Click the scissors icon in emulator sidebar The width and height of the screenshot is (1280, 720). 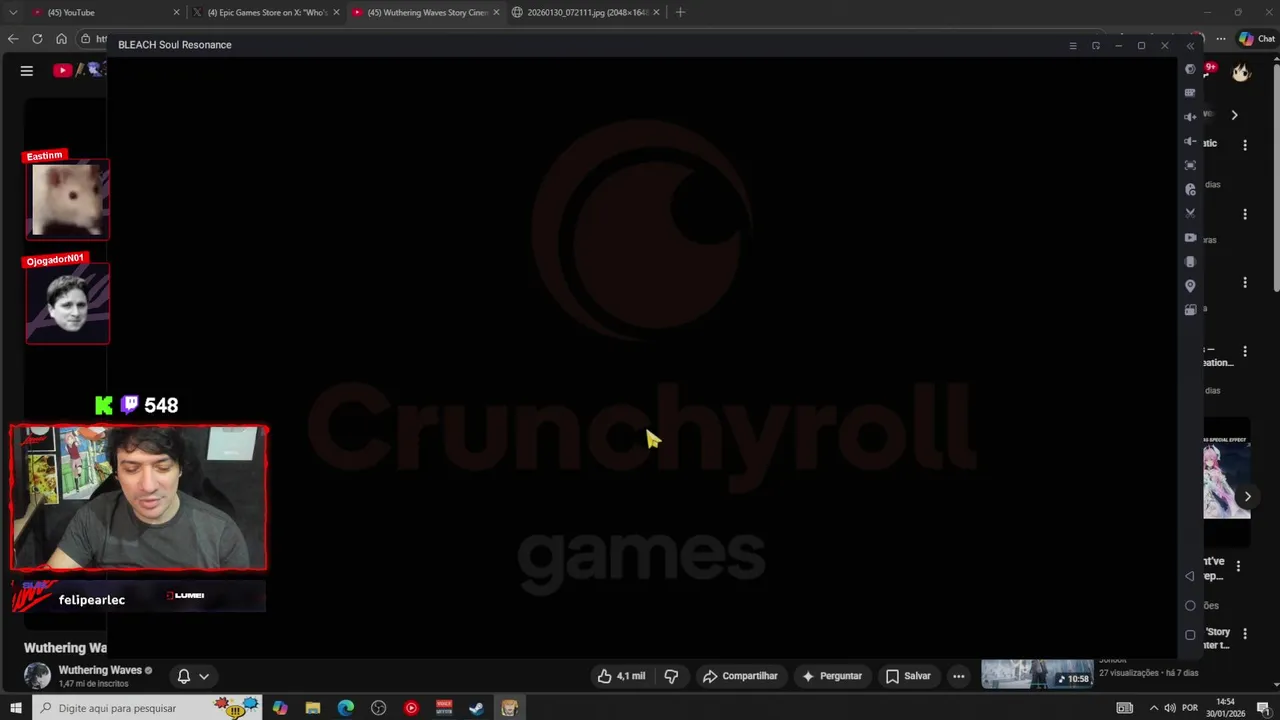[x=1190, y=213]
